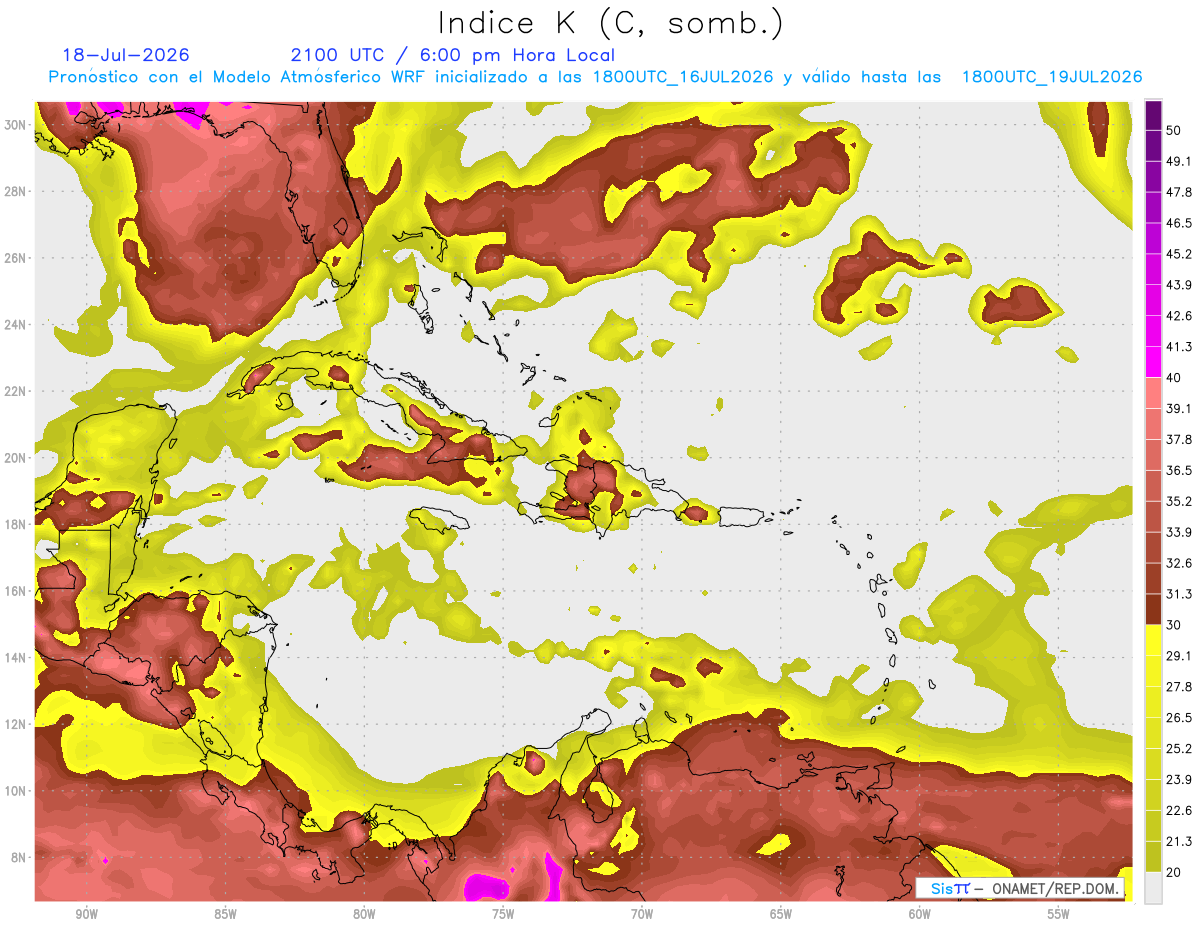Click the '24N' latitude label
The image size is (1200, 927).
click(x=16, y=324)
